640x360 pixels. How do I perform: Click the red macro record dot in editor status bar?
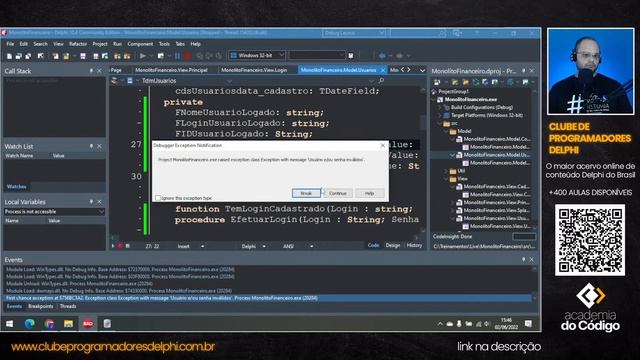click(120, 246)
